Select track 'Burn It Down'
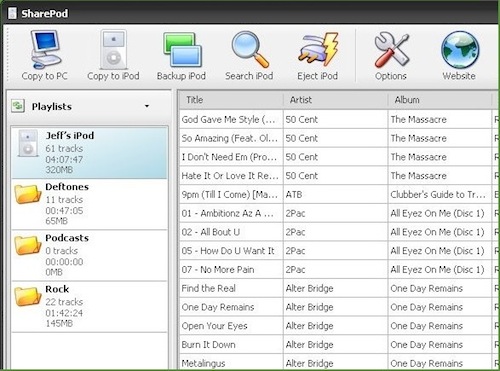500x371 pixels. (x=209, y=344)
